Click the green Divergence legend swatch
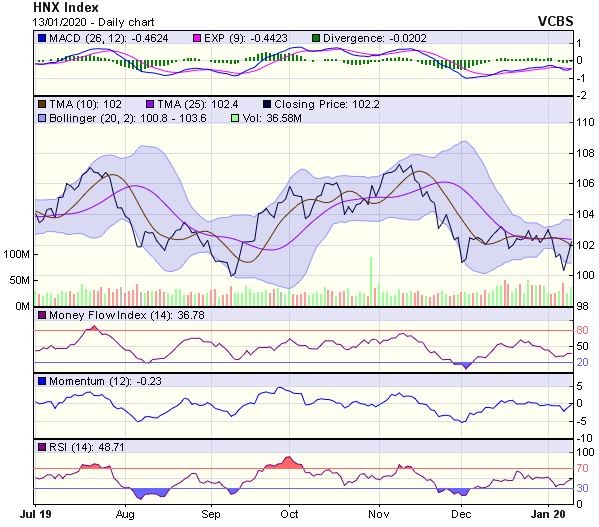The height and width of the screenshot is (527, 599). pos(316,38)
